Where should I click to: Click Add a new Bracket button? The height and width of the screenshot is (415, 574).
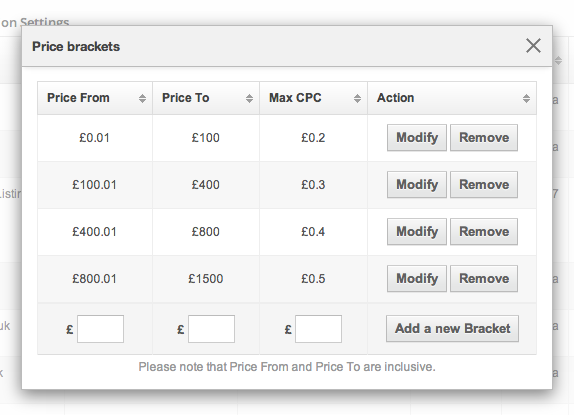pos(452,329)
